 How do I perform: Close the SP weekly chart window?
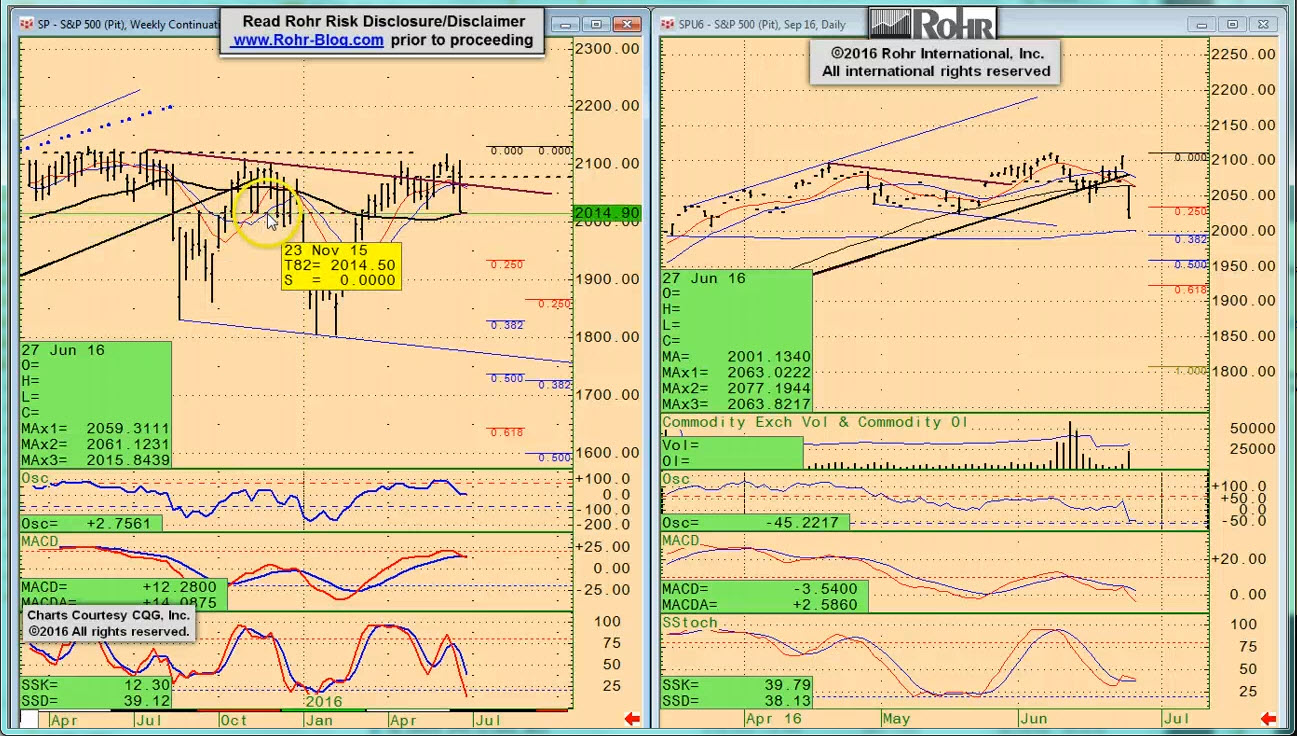click(x=627, y=24)
